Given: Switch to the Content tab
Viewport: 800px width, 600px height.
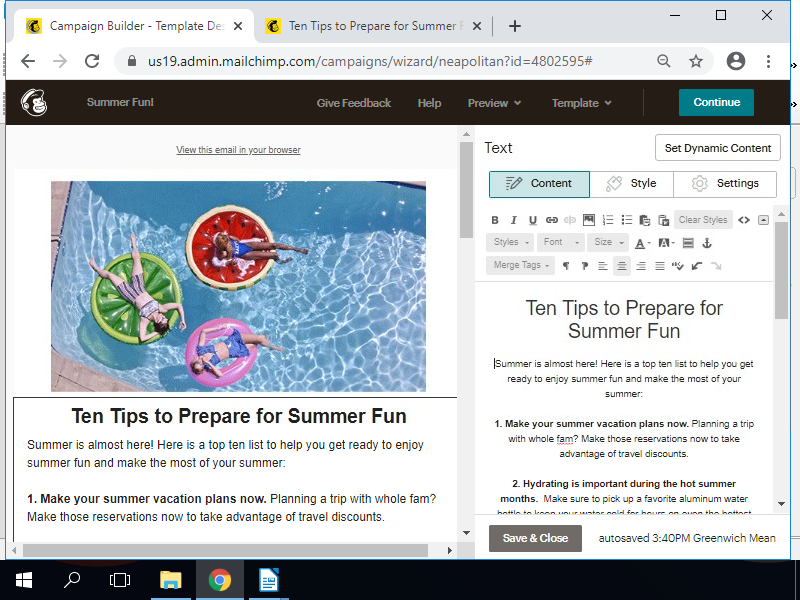Looking at the screenshot, I should (x=539, y=184).
